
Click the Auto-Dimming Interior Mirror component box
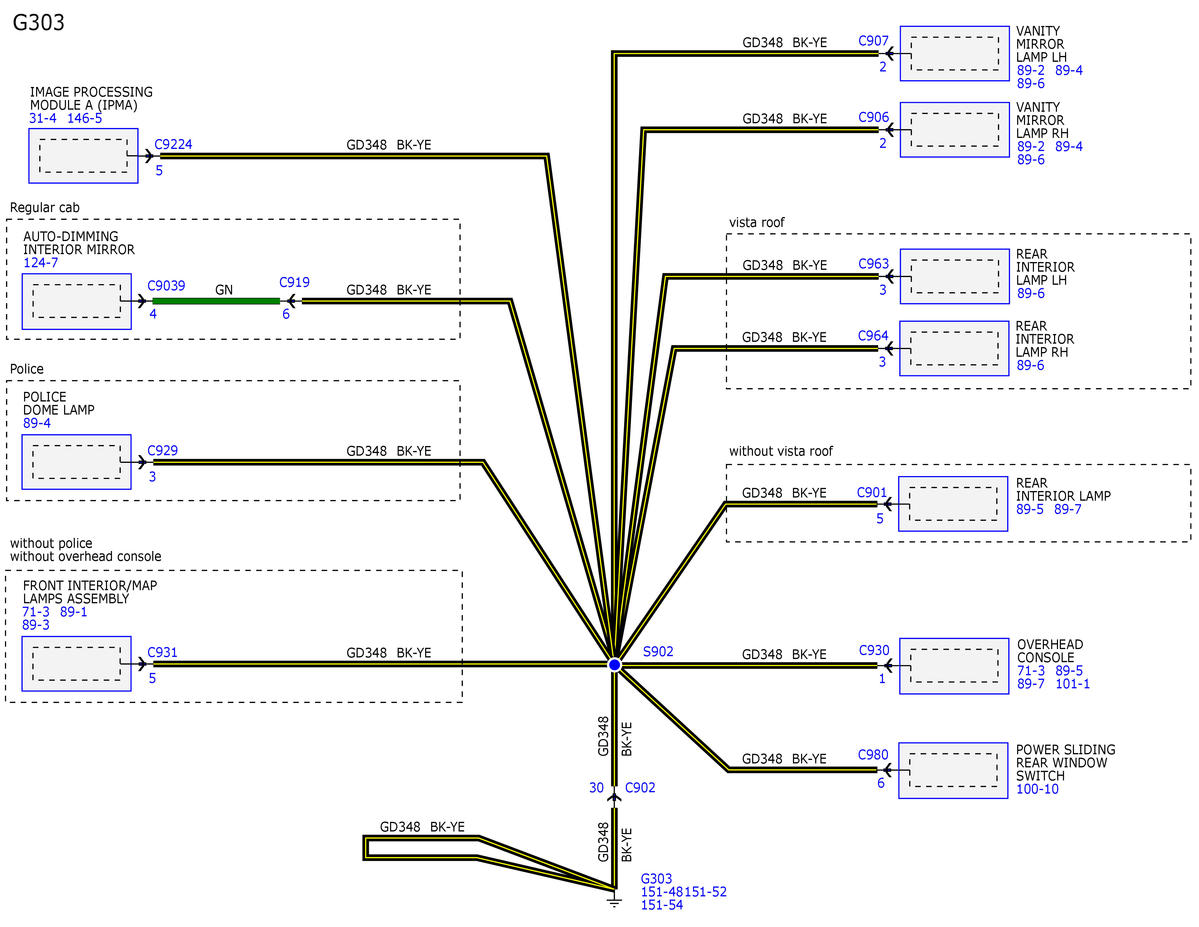coord(77,301)
